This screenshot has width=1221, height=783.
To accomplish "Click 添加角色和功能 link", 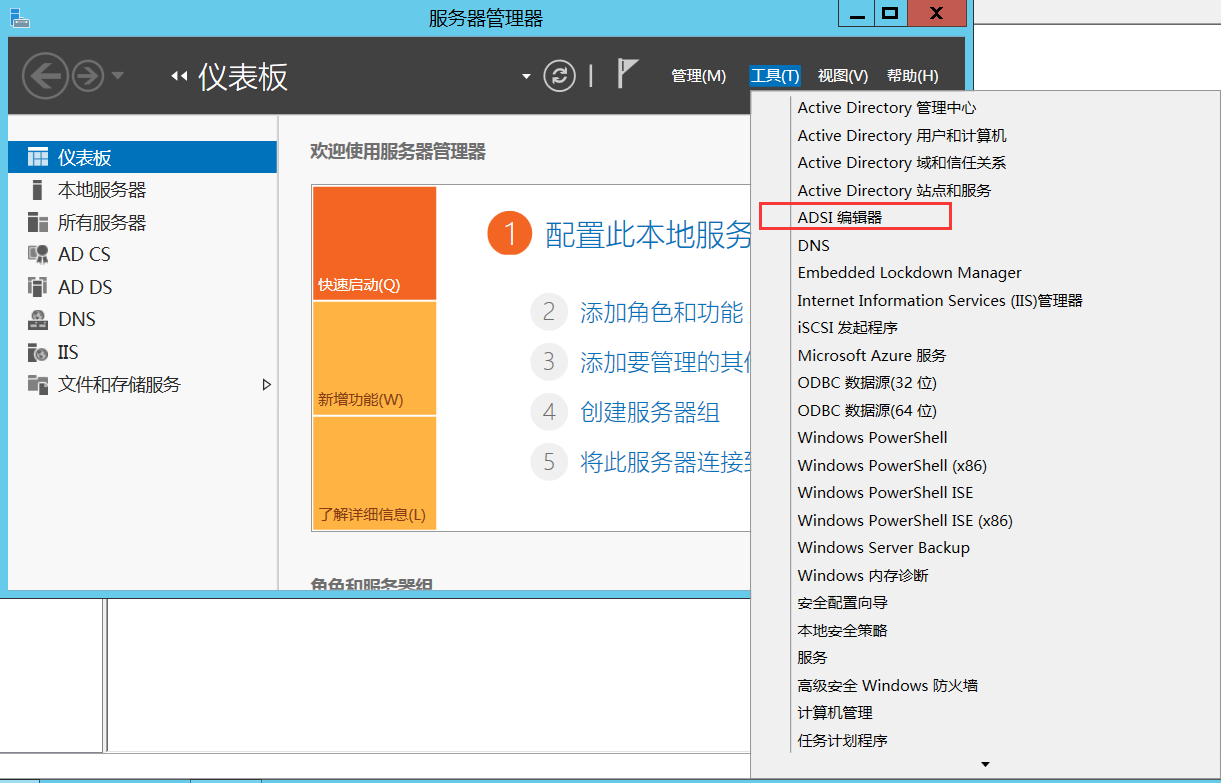I will 662,312.
